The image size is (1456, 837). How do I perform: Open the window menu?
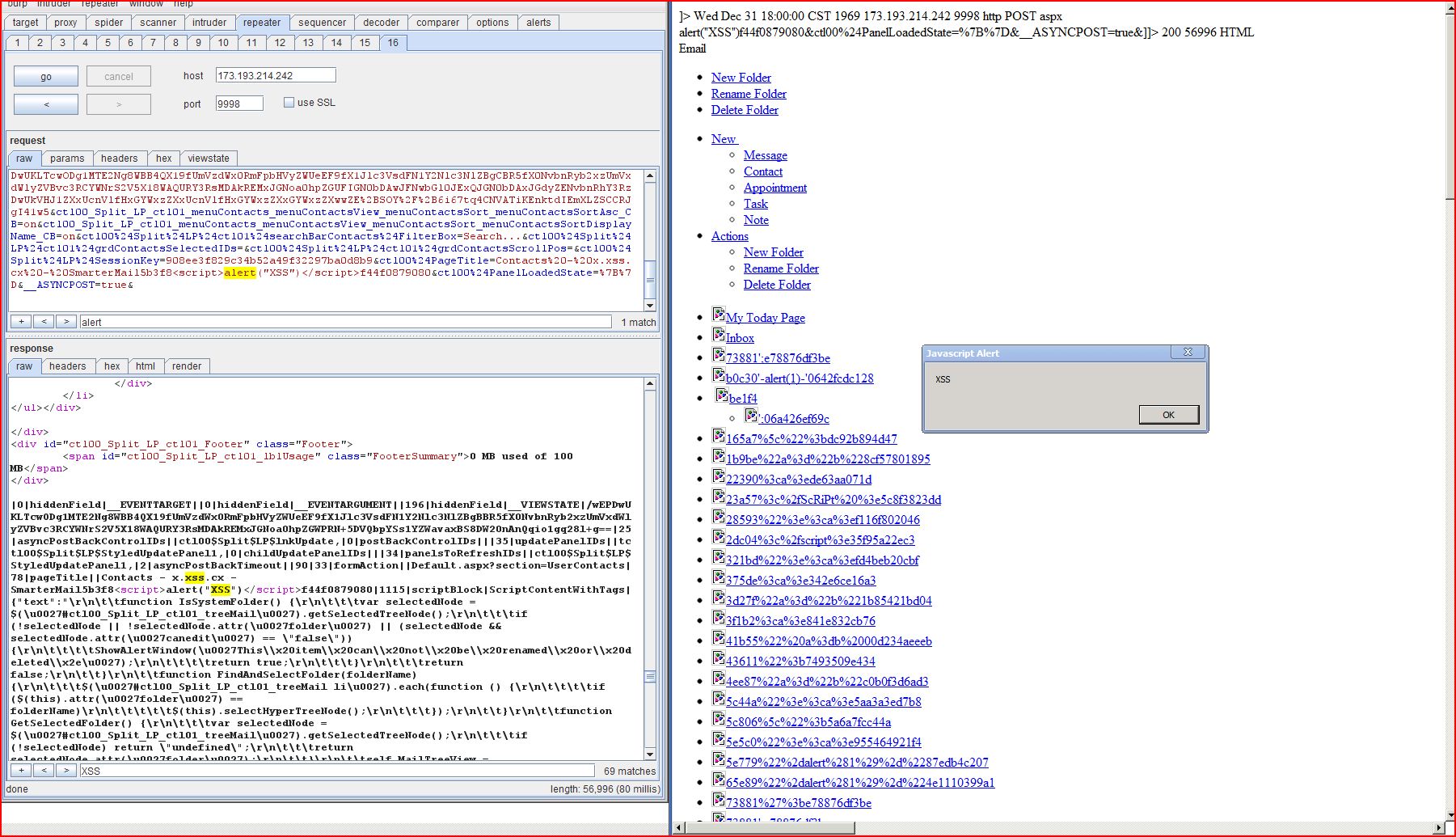146,4
